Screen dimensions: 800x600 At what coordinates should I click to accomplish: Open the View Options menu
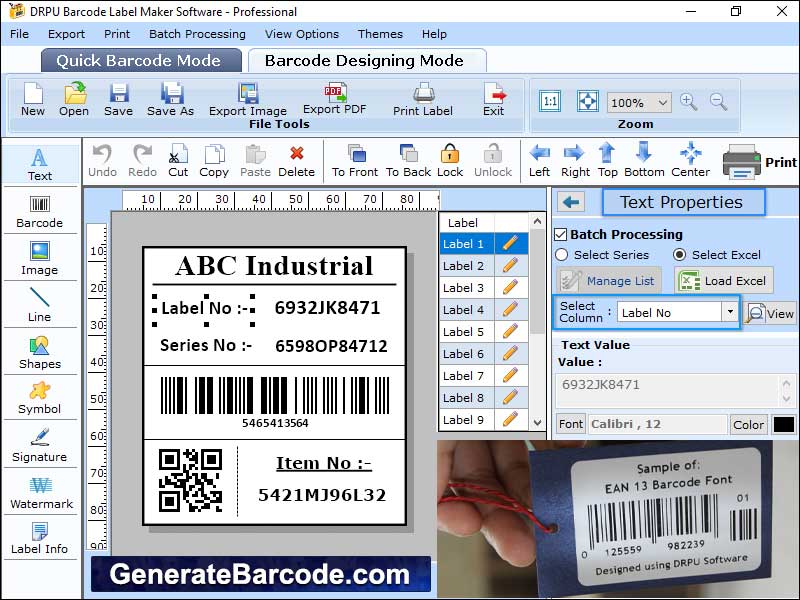pyautogui.click(x=302, y=34)
